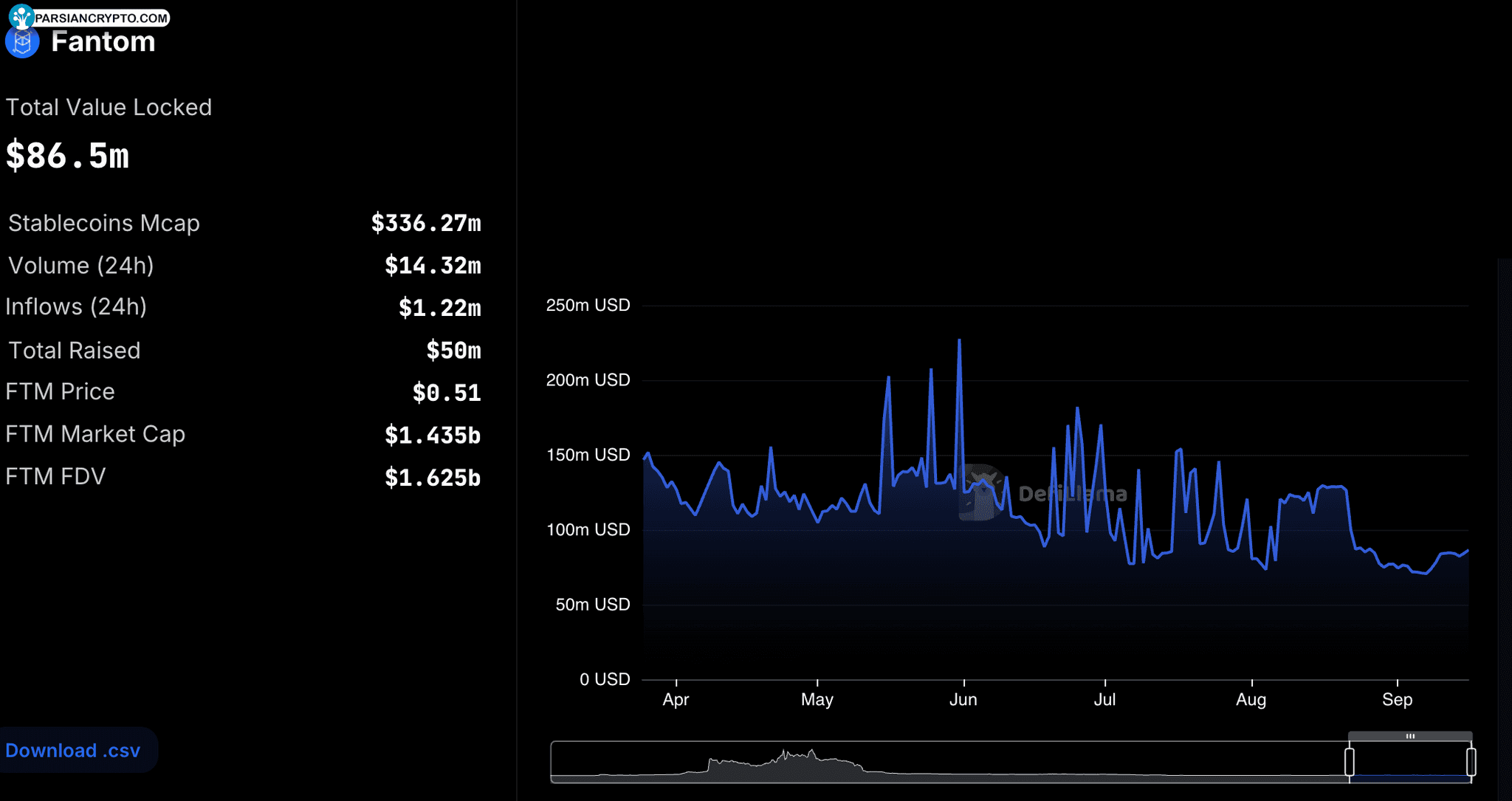Click the range slider's right handle
Screen dimensions: 1512x801
click(x=1471, y=761)
